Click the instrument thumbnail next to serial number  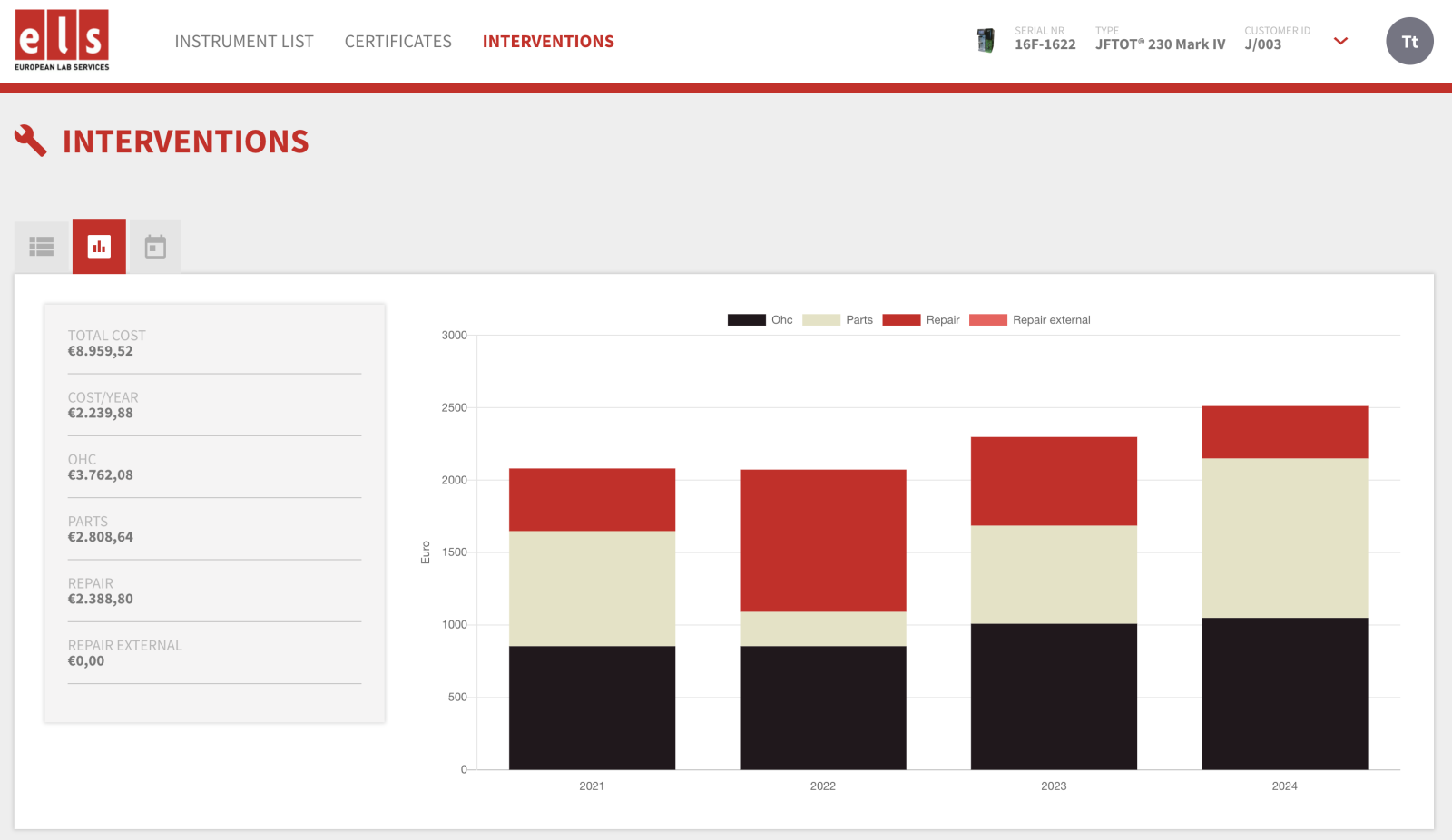point(986,41)
